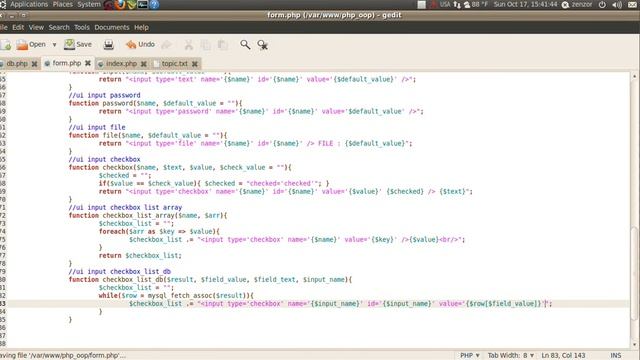Screen dimensions: 640x360
Task: Click the scrollbar up arrow
Action: pos(634,76)
